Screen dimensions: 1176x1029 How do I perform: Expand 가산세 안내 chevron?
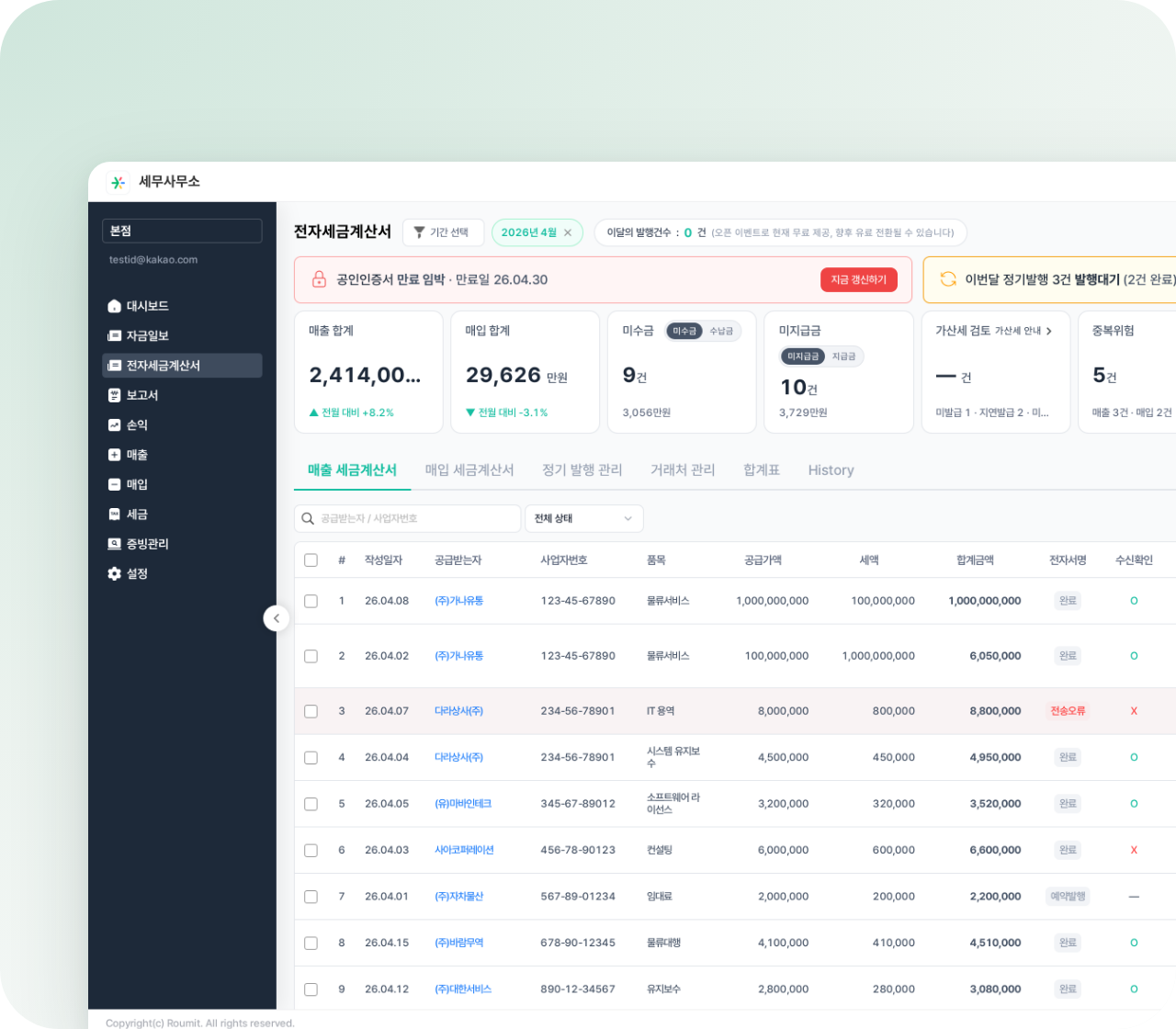coord(1048,331)
